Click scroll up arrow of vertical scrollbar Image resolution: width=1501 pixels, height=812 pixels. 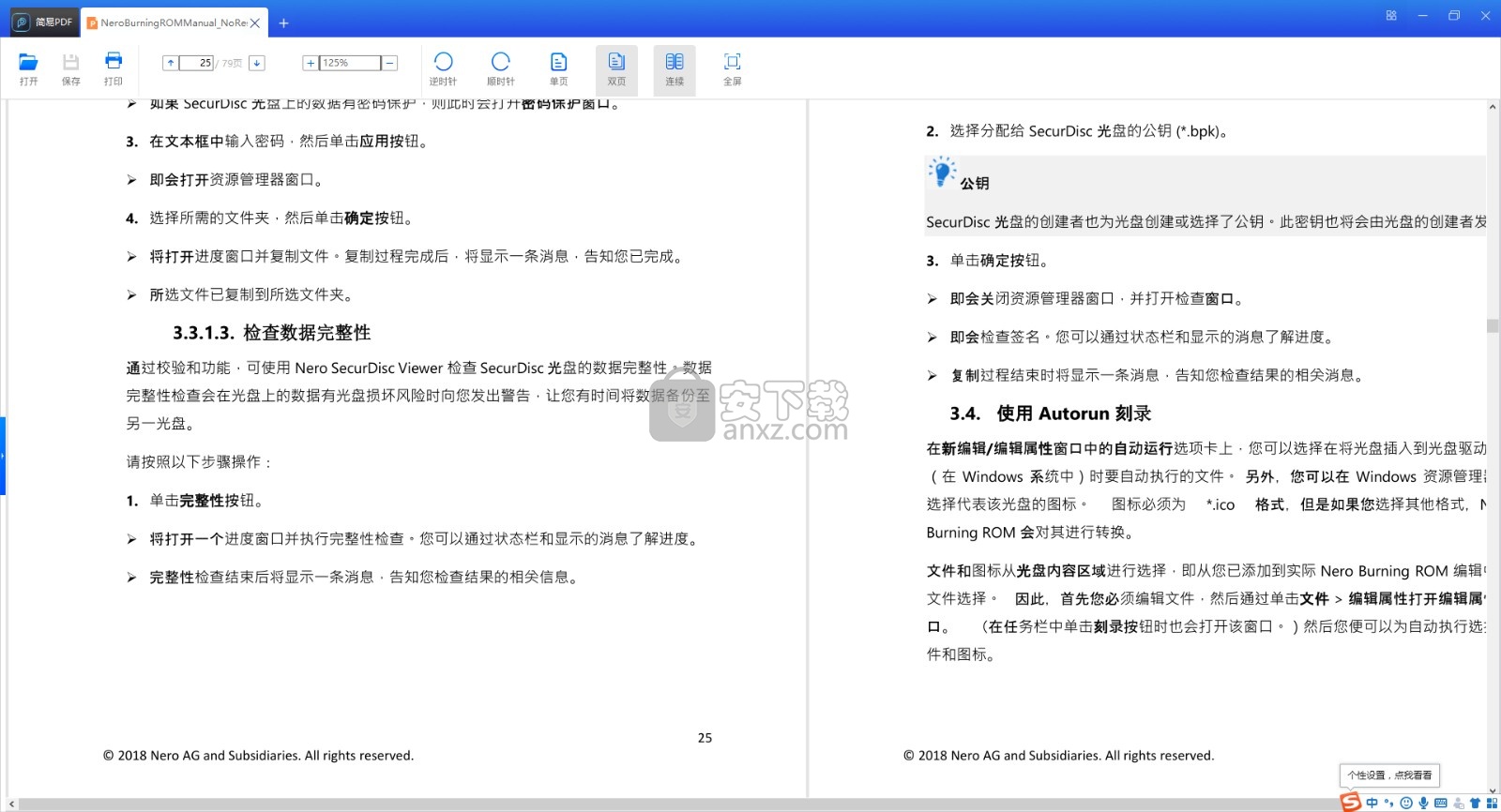tap(1493, 107)
